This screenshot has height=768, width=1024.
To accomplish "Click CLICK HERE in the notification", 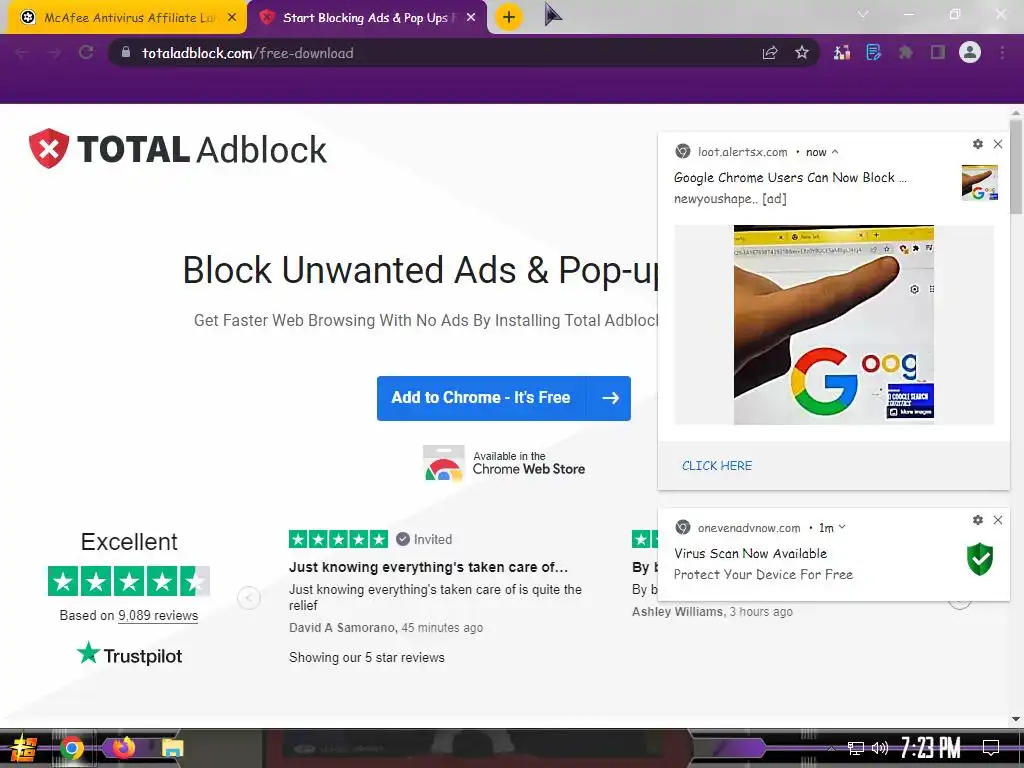I will click(717, 466).
